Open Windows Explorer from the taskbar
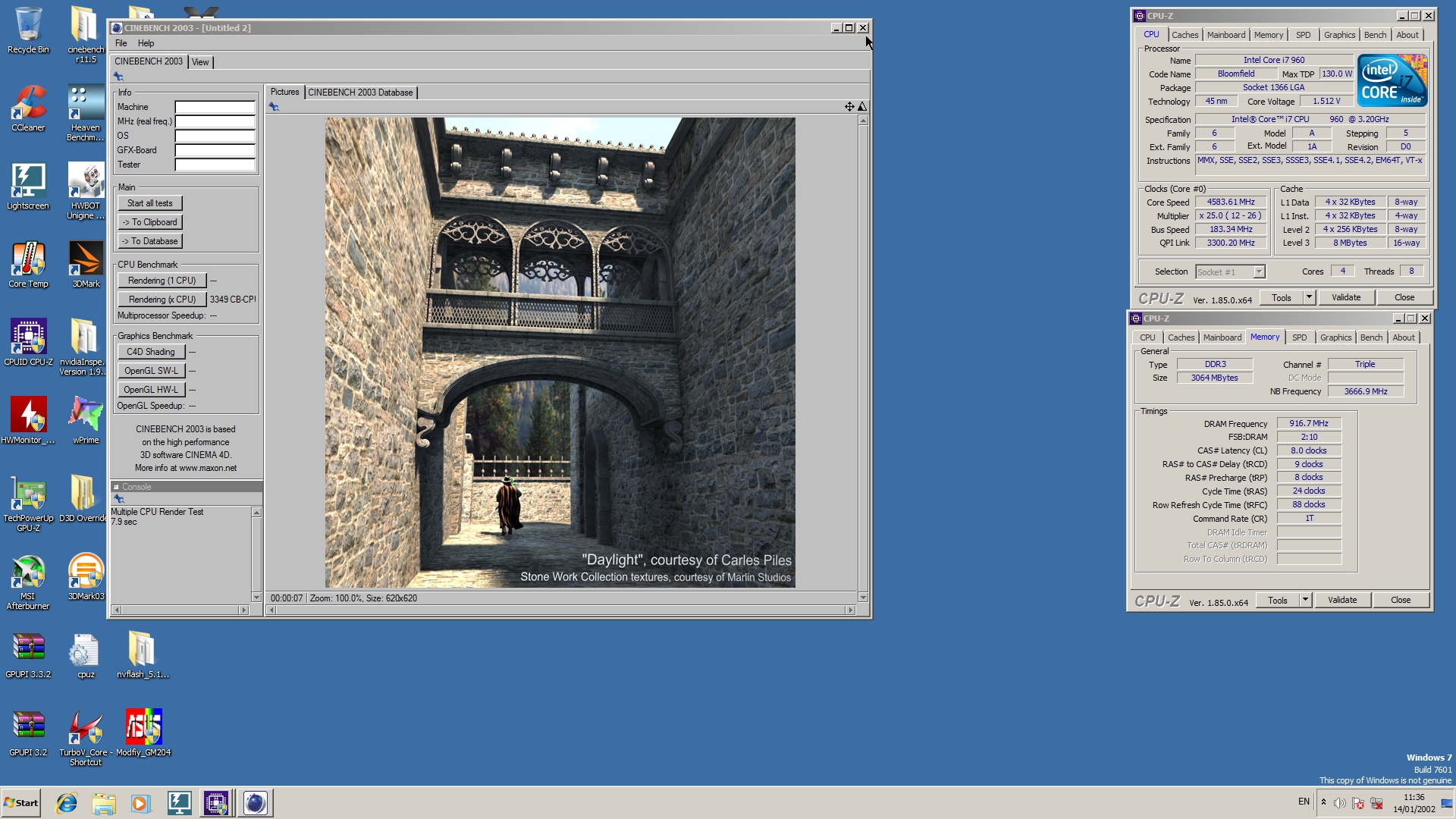 (104, 803)
